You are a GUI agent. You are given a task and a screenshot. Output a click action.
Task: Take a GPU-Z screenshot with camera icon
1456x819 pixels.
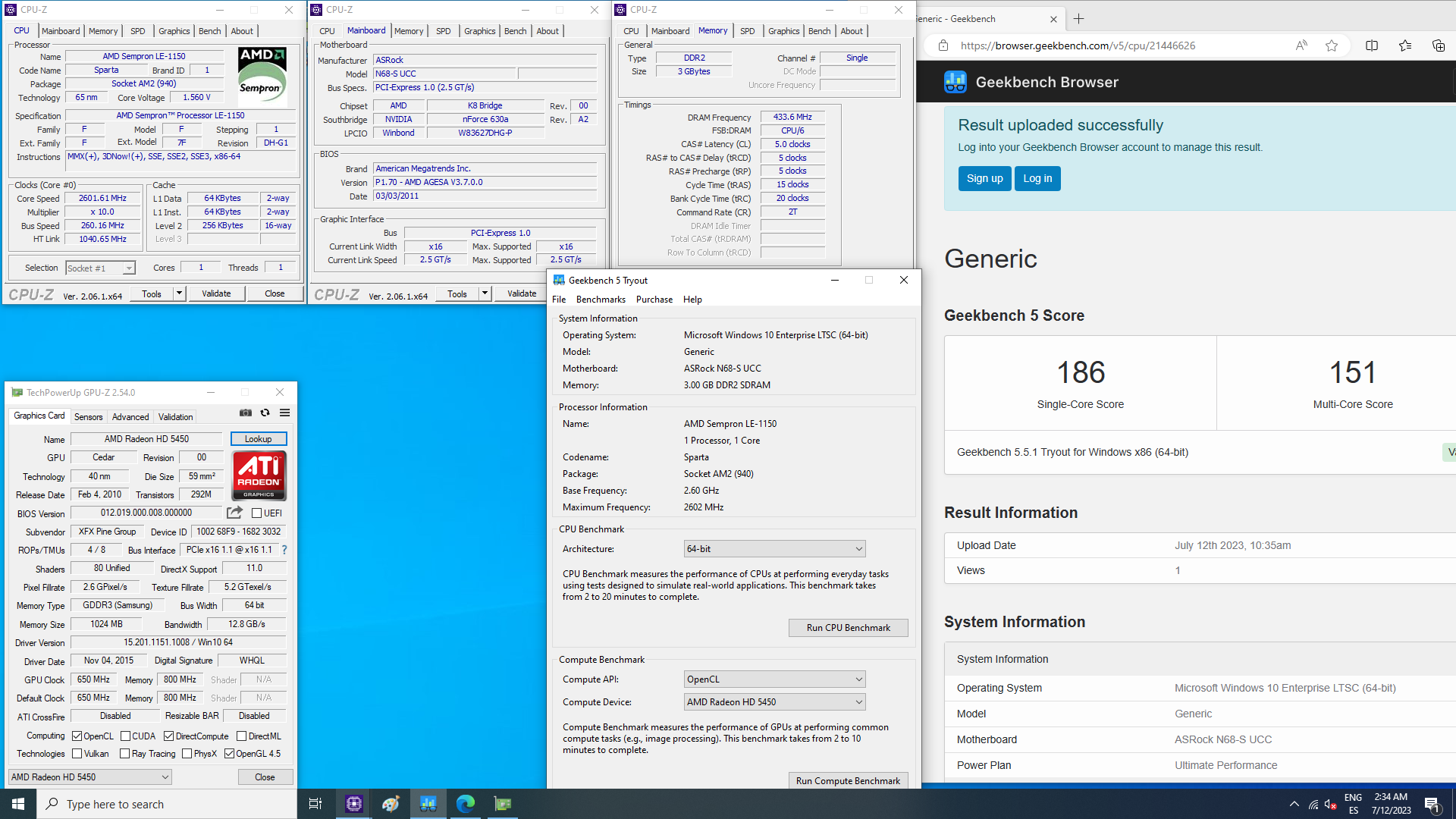click(246, 413)
